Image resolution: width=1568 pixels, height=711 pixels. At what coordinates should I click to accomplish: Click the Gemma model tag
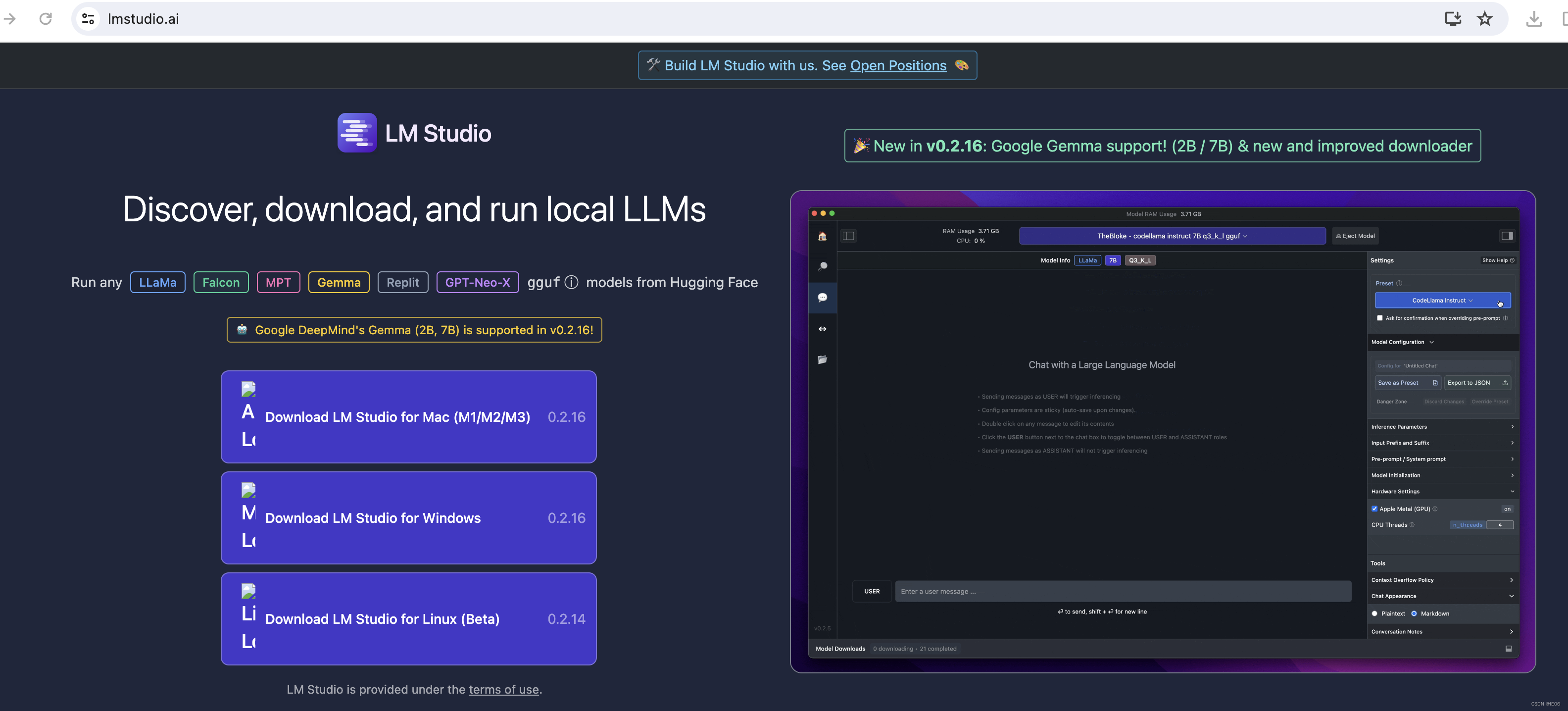[x=339, y=282]
